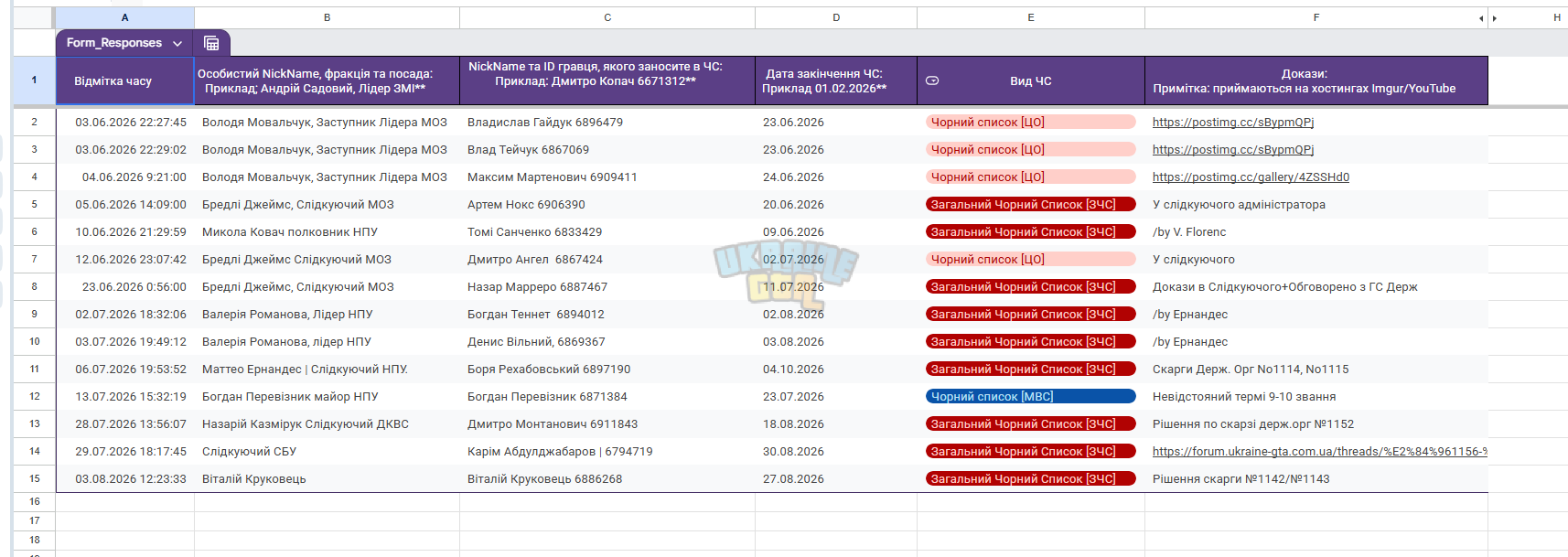This screenshot has height=557, width=1568.
Task: Select the cell with date 04.10.2026
Action: [x=836, y=369]
